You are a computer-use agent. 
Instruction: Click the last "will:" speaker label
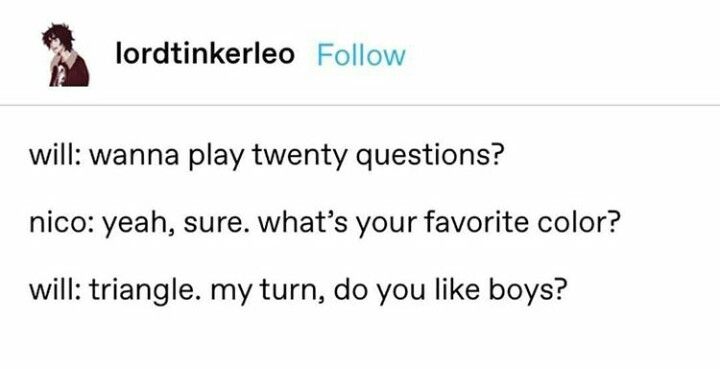click(56, 290)
